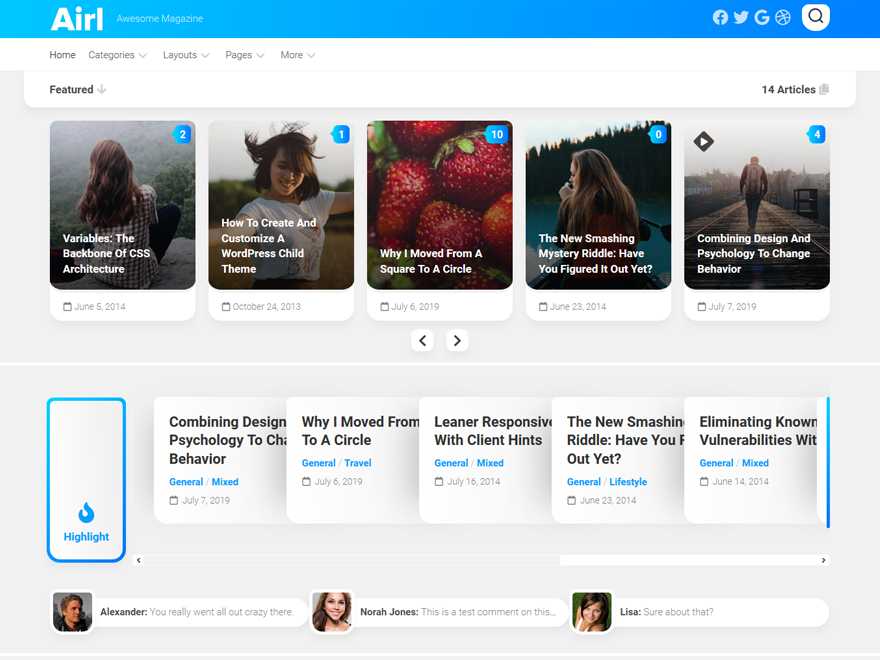This screenshot has width=880, height=660.
Task: Open the Lifestyle category link
Action: 628,482
